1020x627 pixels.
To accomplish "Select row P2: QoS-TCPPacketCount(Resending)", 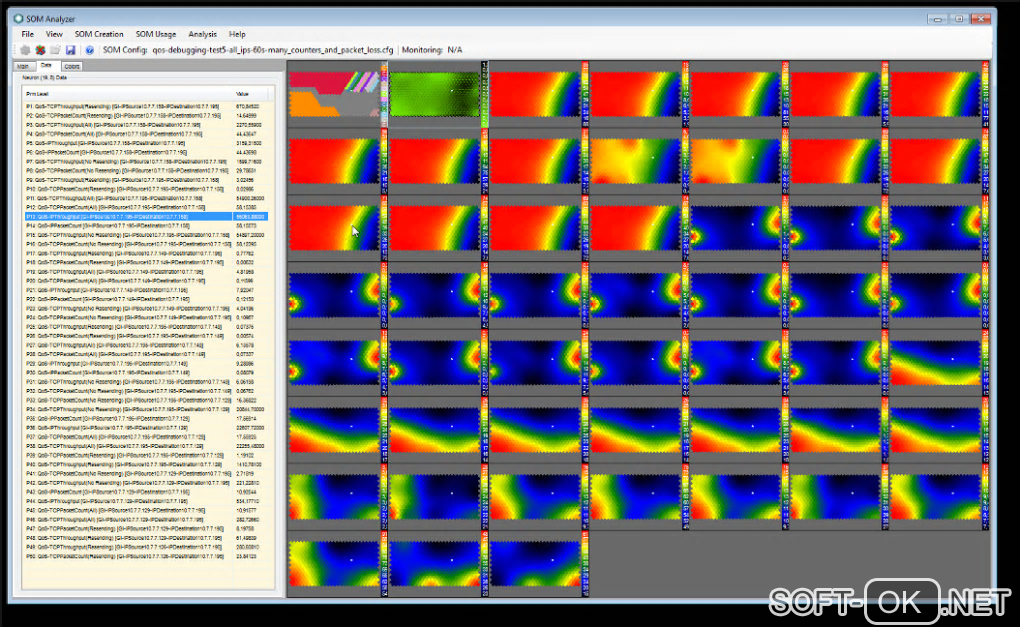I will click(146, 115).
